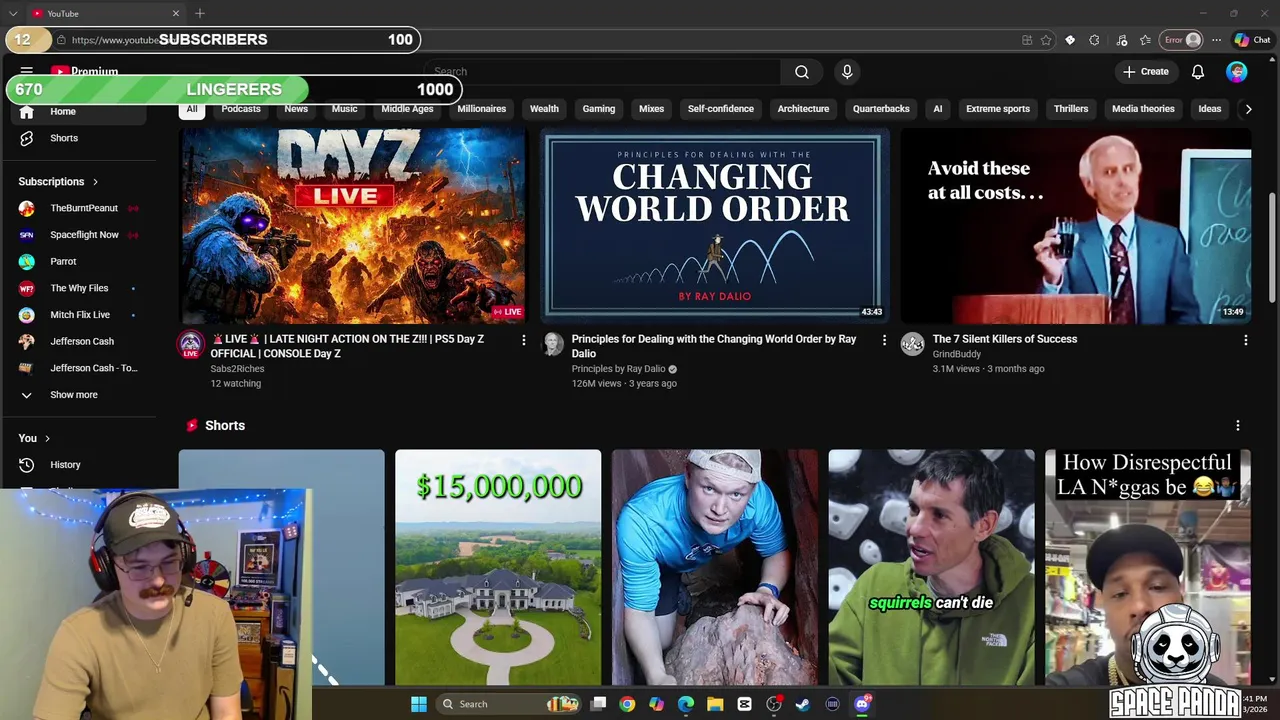The width and height of the screenshot is (1280, 720).
Task: Open the YouTube account avatar menu
Action: coord(1237,72)
